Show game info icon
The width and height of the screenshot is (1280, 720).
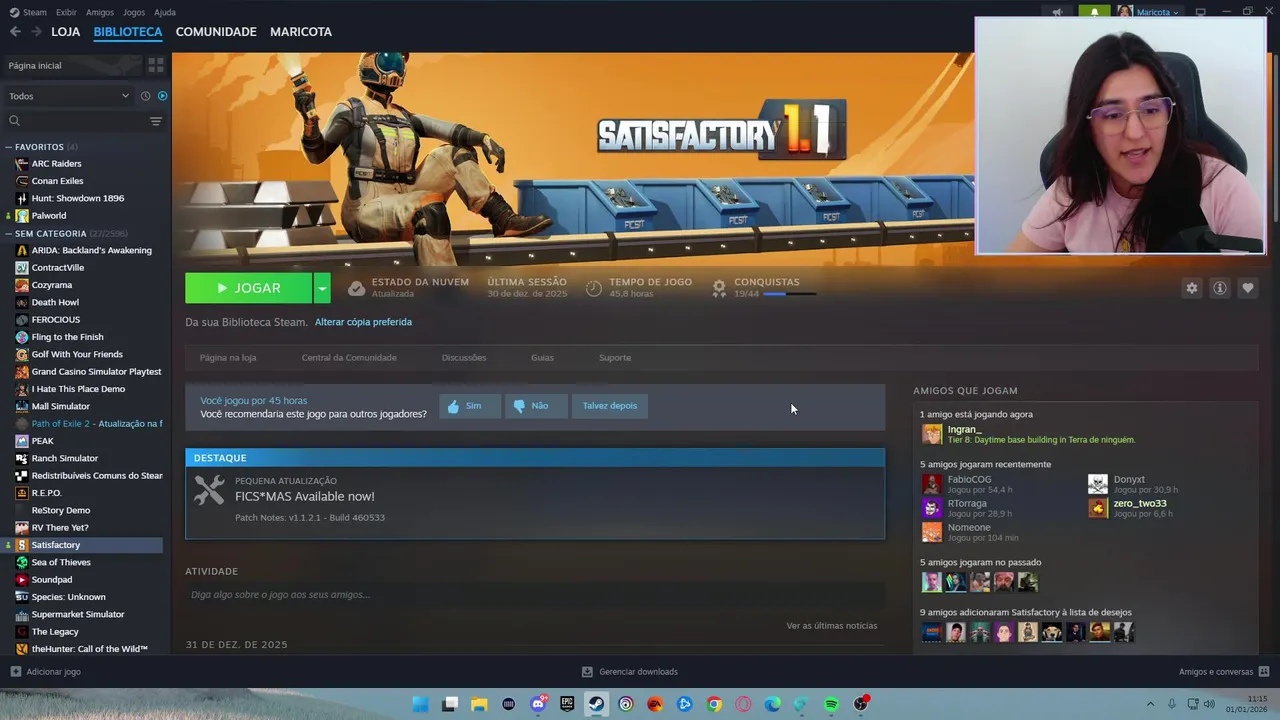1220,288
